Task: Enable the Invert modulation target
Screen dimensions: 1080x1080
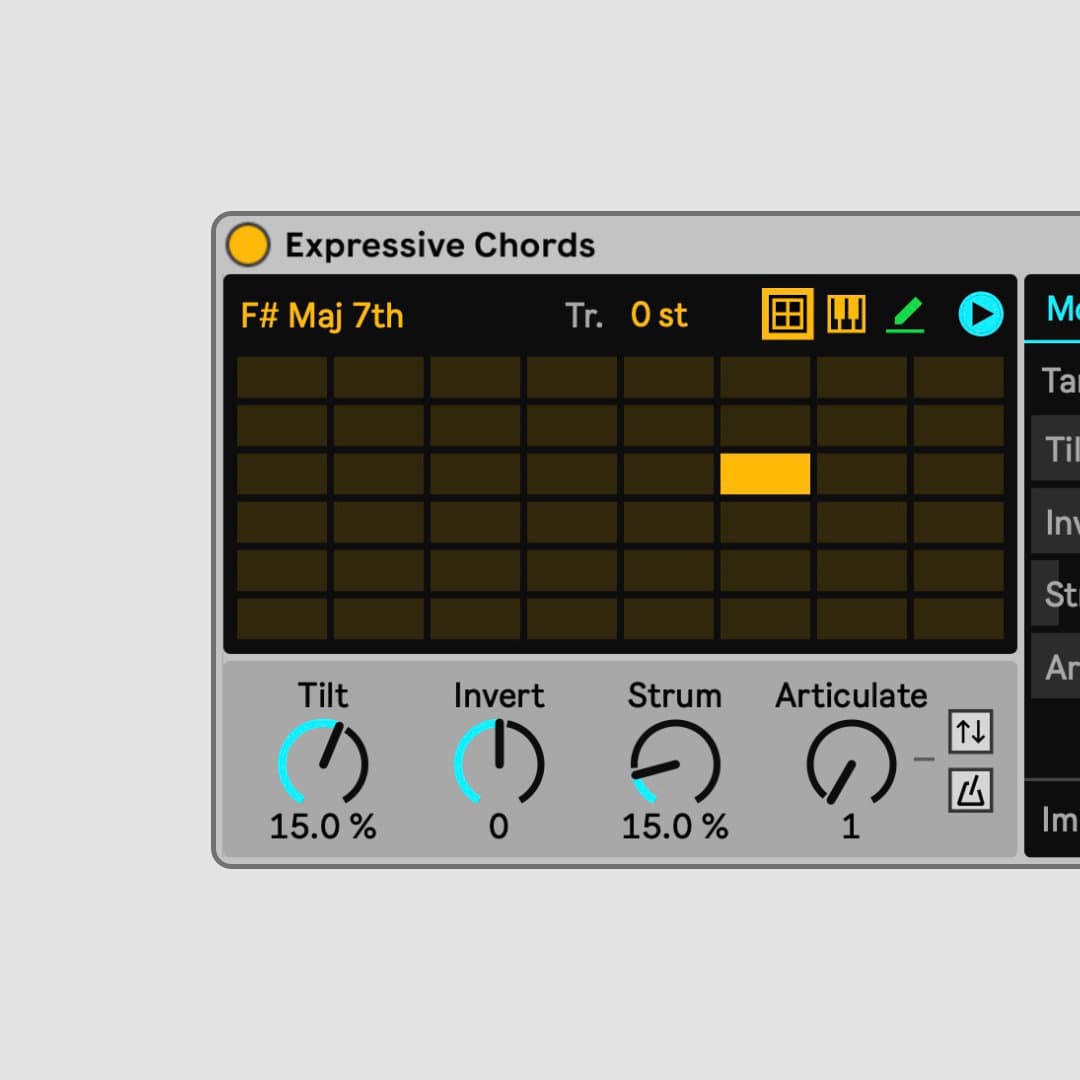Action: (1058, 522)
